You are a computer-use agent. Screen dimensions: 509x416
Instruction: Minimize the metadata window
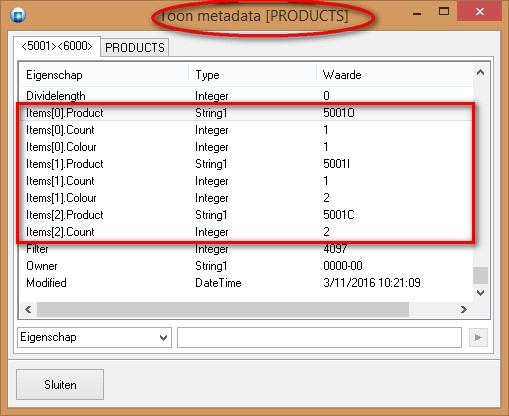coord(417,13)
